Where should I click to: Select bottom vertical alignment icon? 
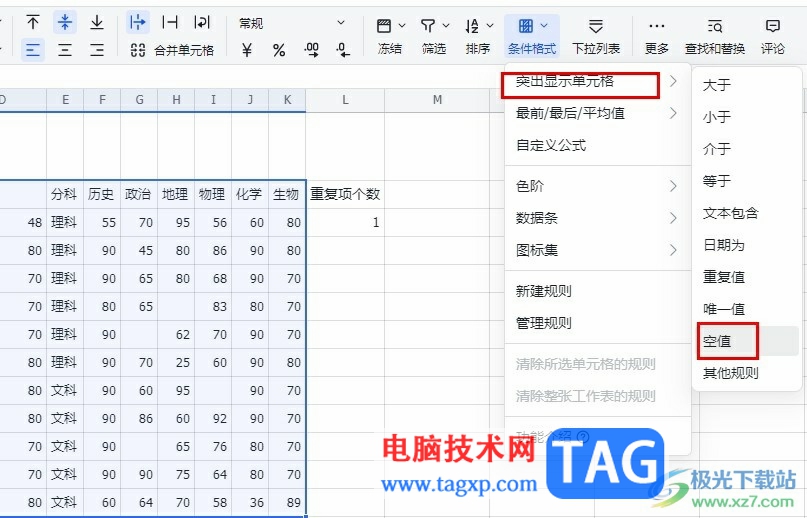(97, 23)
